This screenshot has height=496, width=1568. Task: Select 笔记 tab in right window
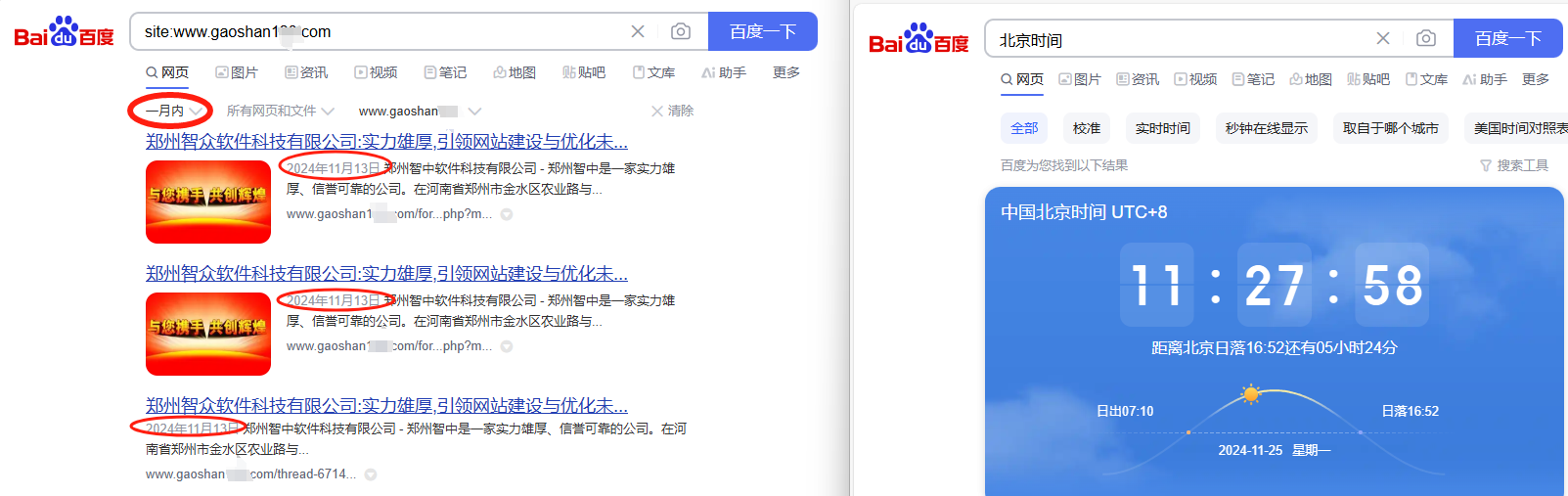click(x=1253, y=79)
